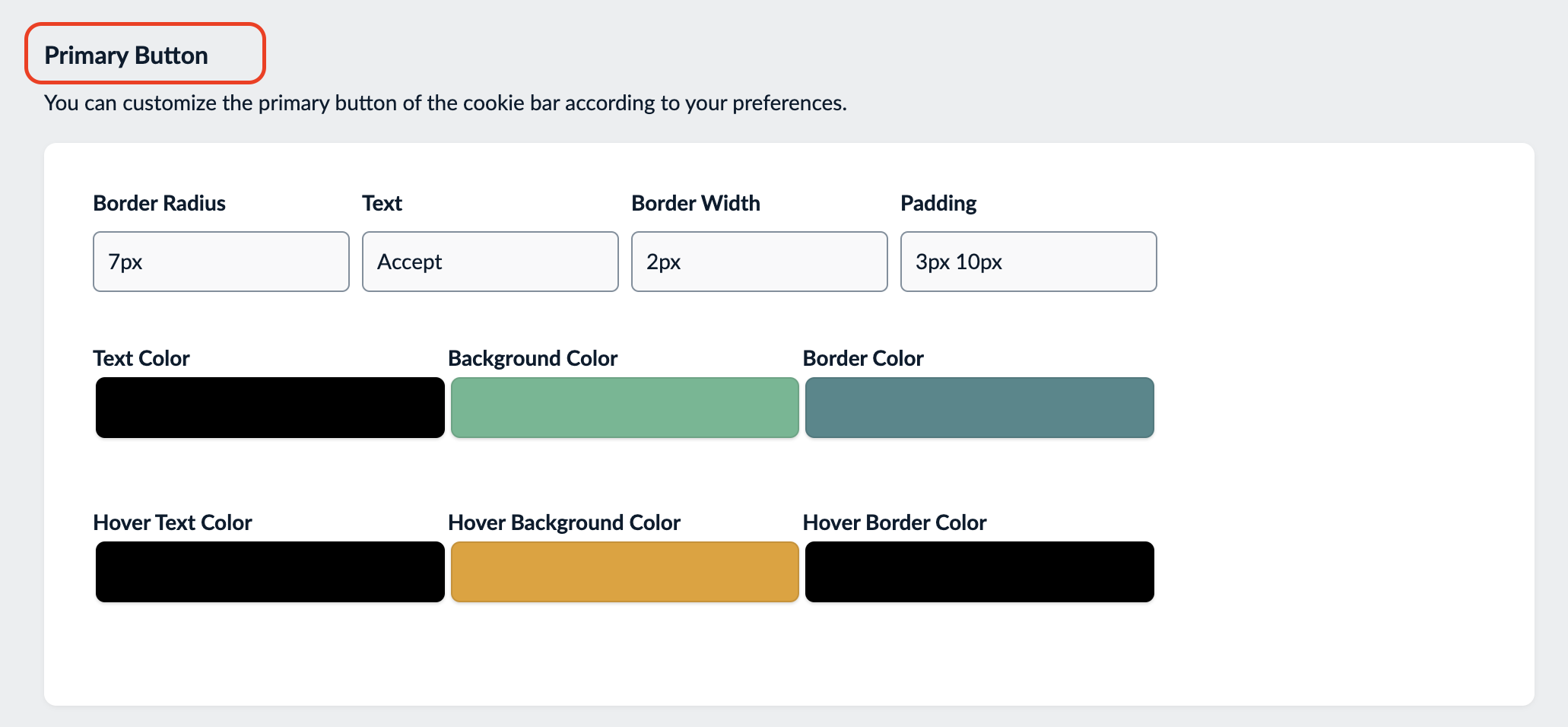This screenshot has height=727, width=1568.
Task: Click the Text label above Accept field
Action: click(382, 203)
